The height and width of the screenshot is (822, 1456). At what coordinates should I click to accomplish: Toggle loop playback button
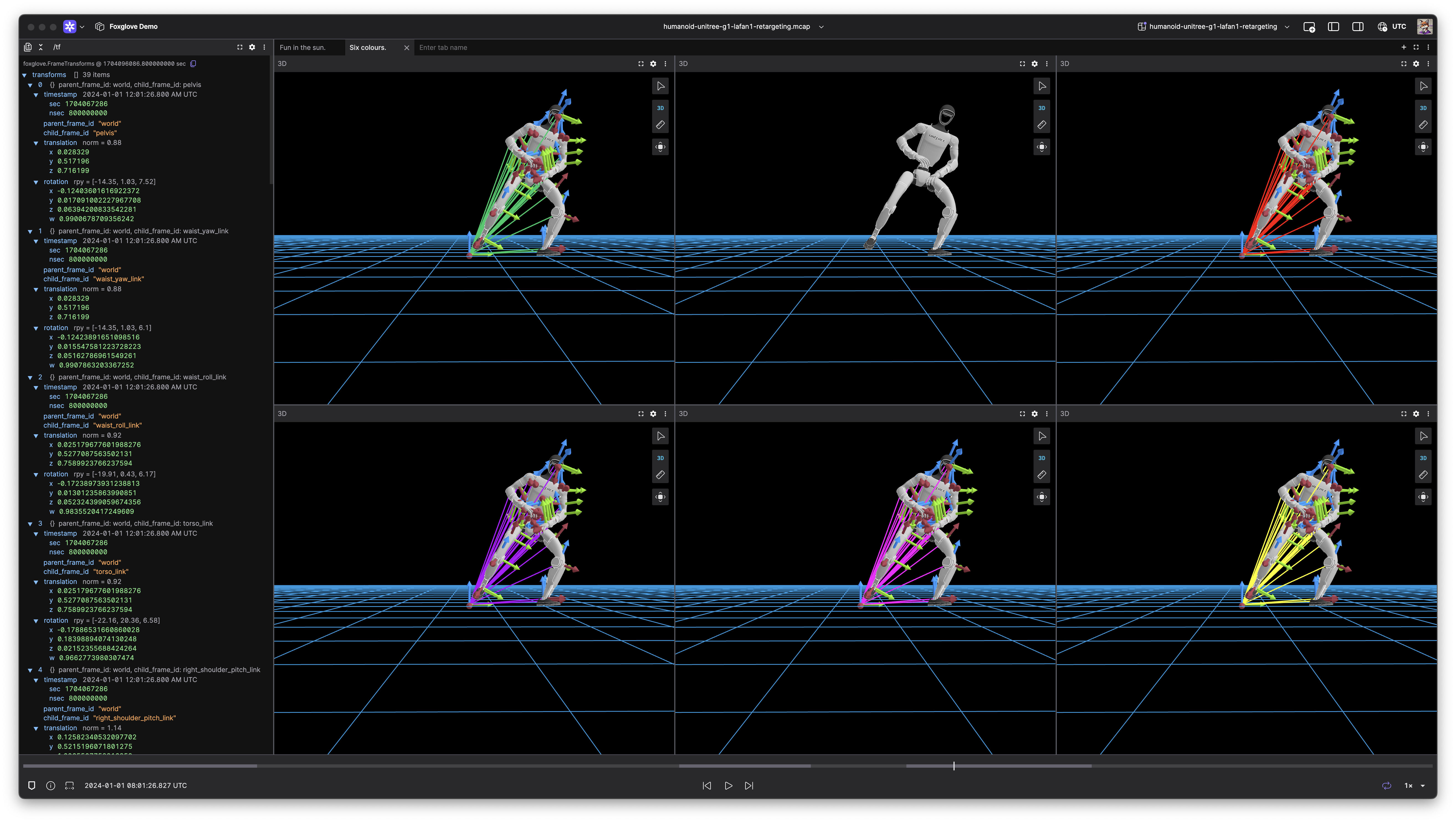coord(1386,786)
